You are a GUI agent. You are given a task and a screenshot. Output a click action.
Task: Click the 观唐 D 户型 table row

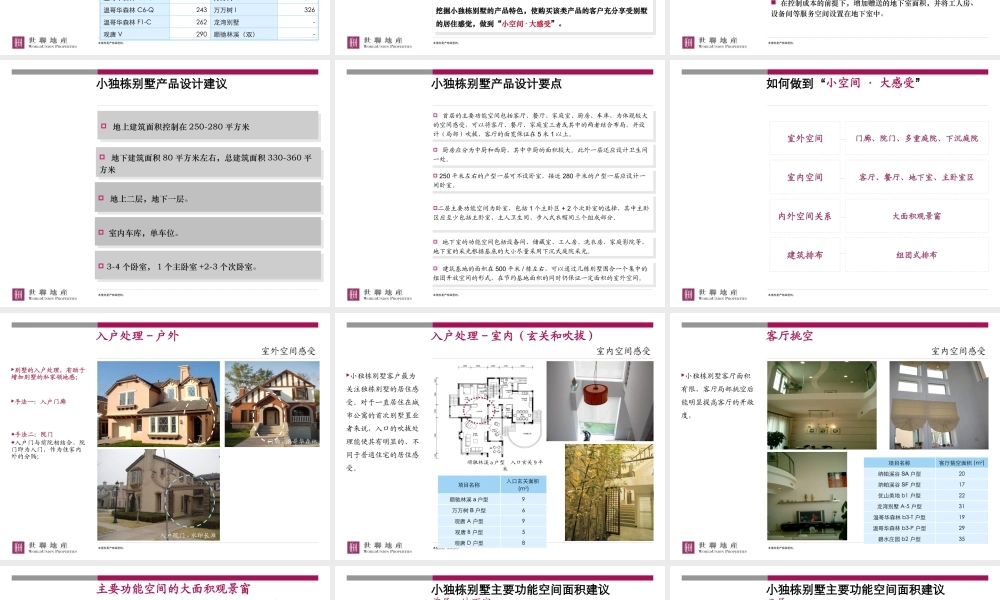[x=492, y=543]
